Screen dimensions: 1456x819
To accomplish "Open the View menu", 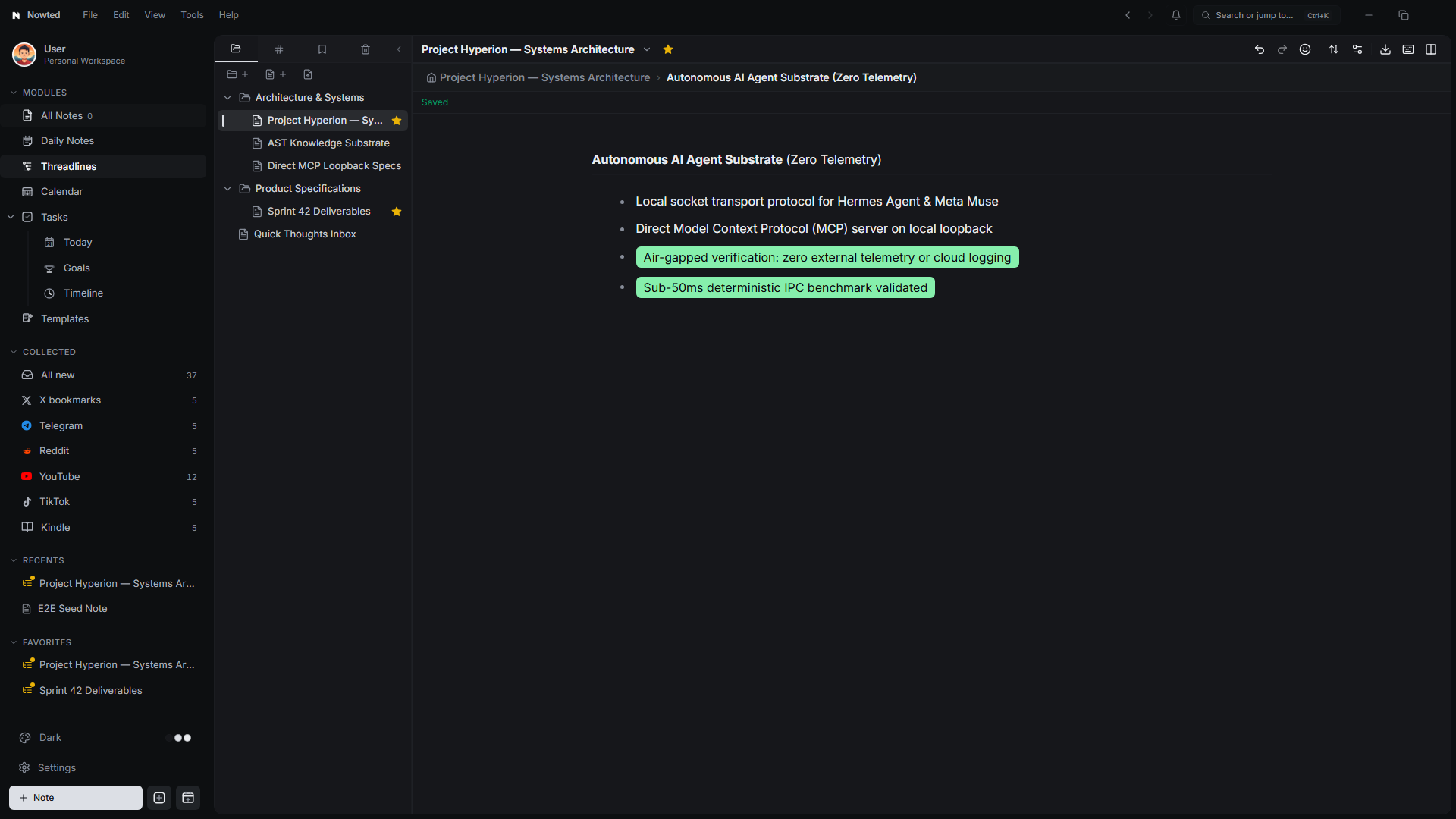I will coord(155,15).
